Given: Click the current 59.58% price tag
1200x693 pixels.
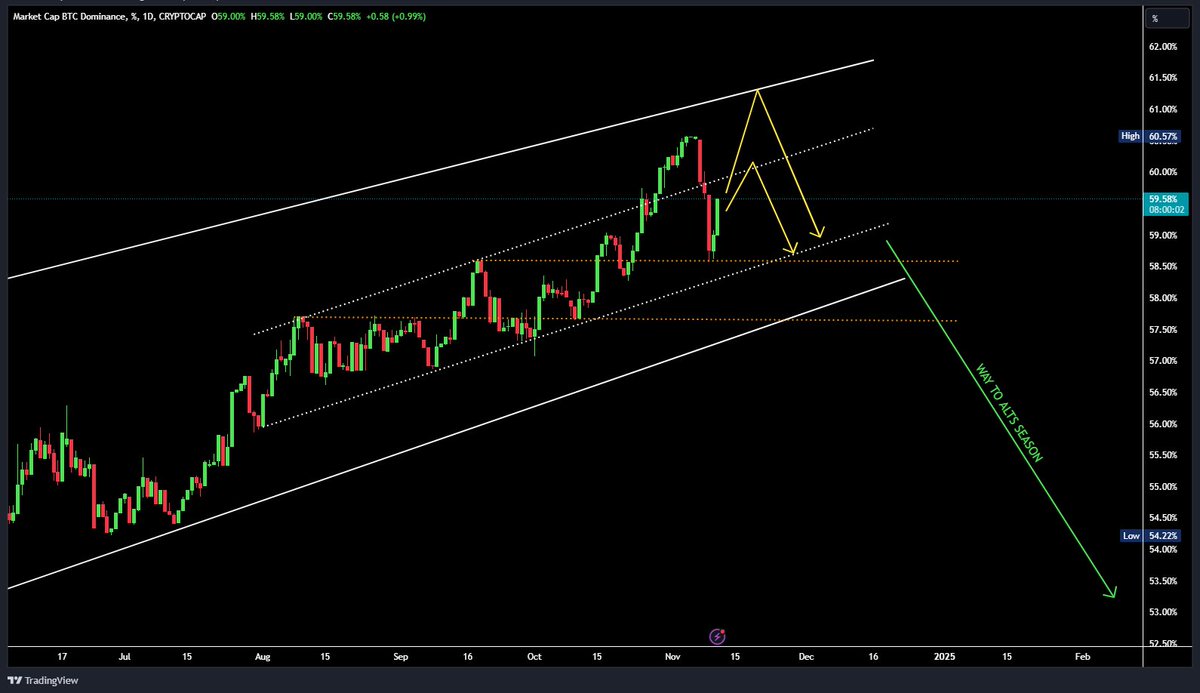Looking at the screenshot, I should point(1163,198).
